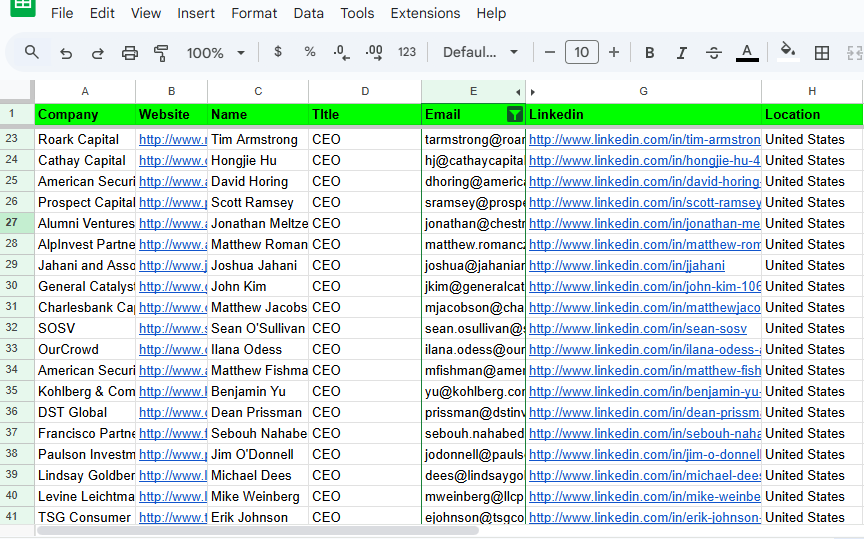
Task: Undo the last action
Action: pos(66,53)
